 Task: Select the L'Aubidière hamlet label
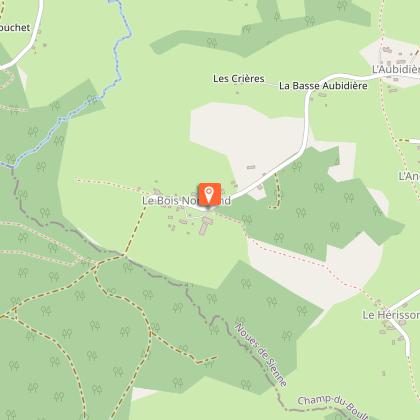click(x=396, y=69)
